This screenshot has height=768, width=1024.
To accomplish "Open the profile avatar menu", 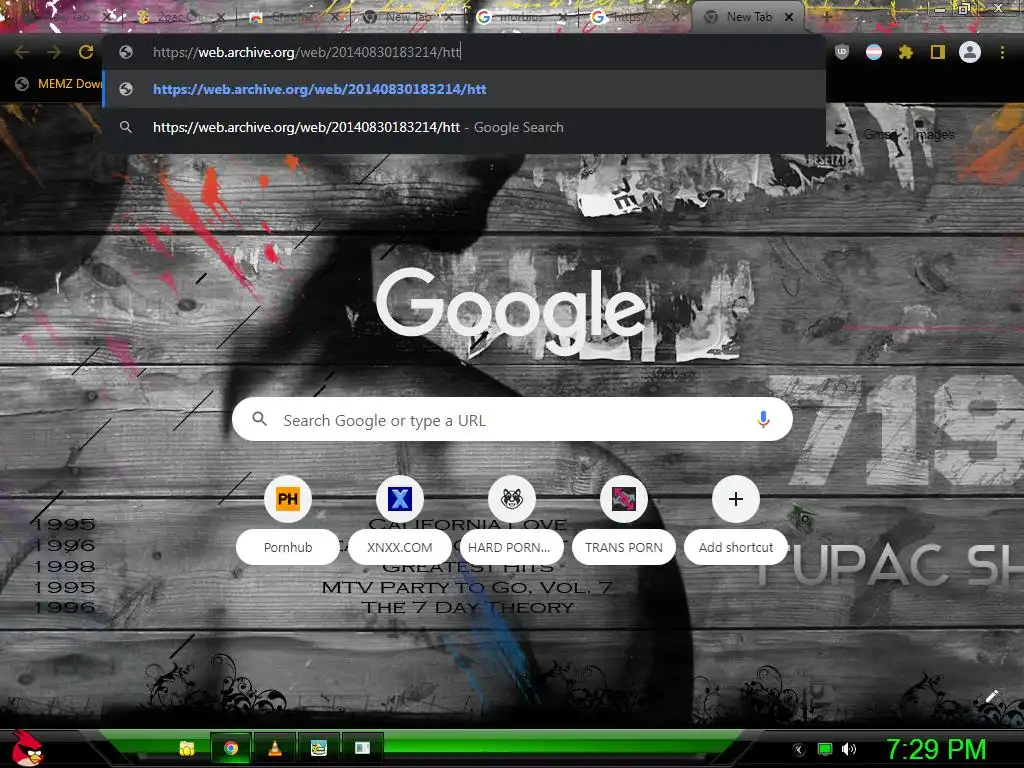I will pyautogui.click(x=970, y=52).
